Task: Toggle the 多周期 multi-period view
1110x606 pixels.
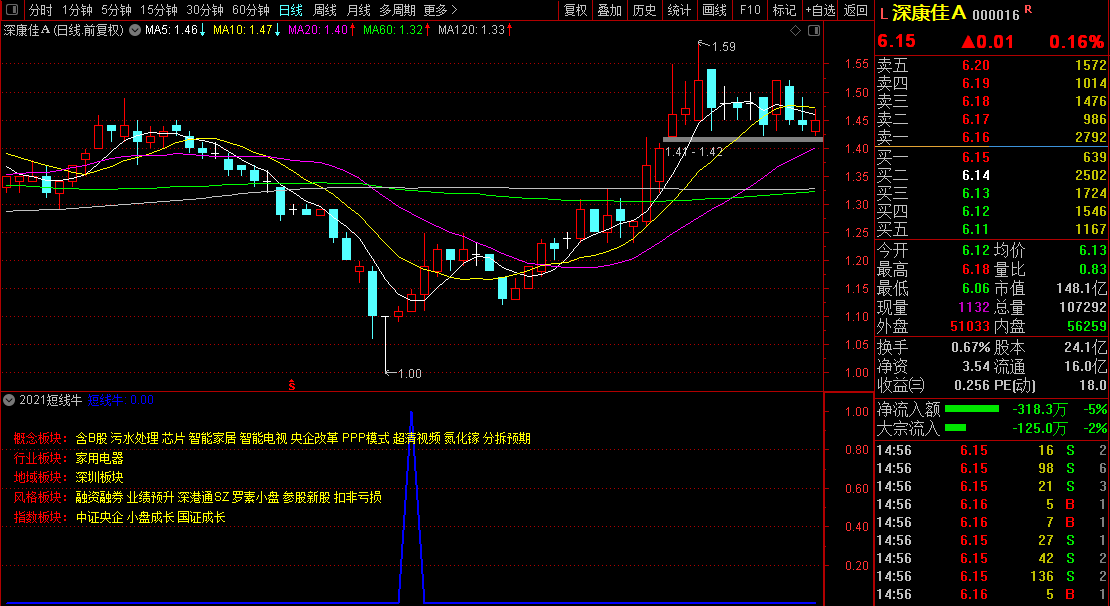Action: (x=395, y=10)
